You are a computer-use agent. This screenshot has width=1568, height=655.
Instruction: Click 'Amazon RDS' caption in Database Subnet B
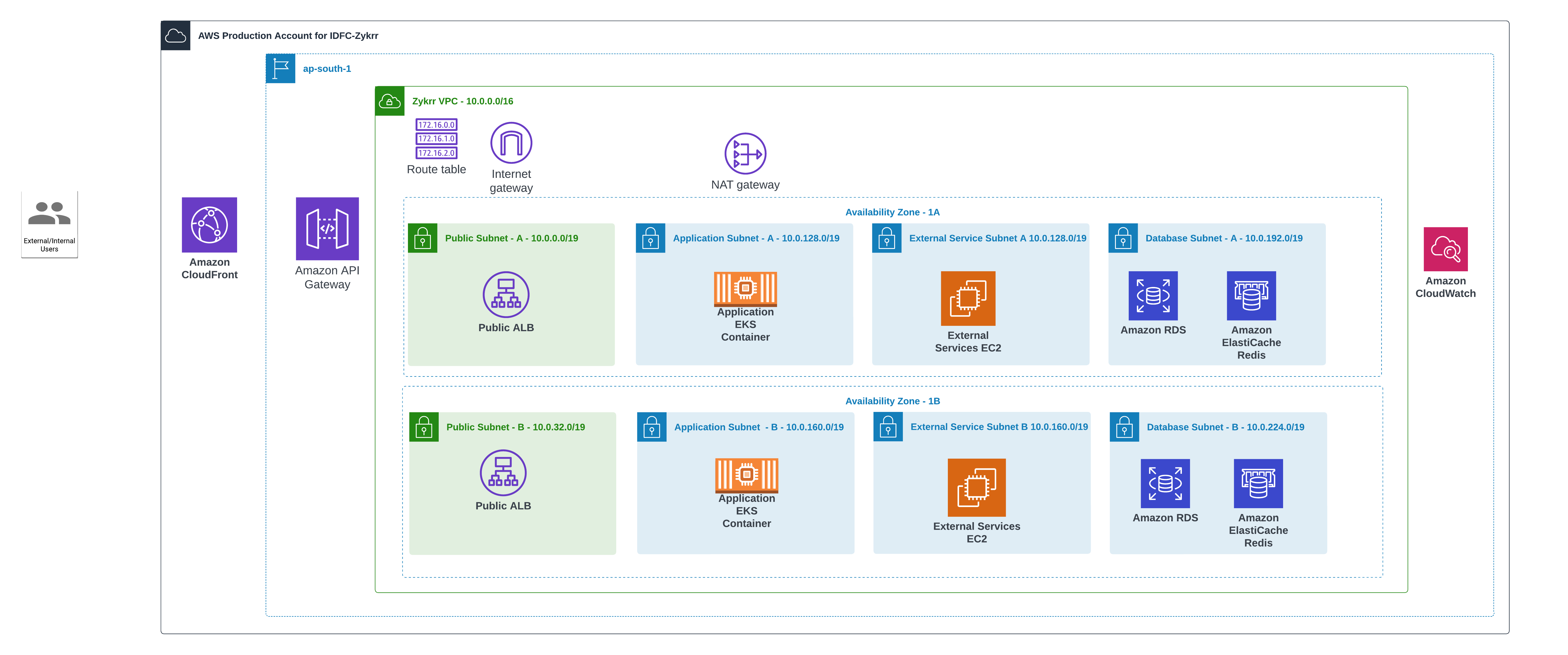tap(1165, 517)
